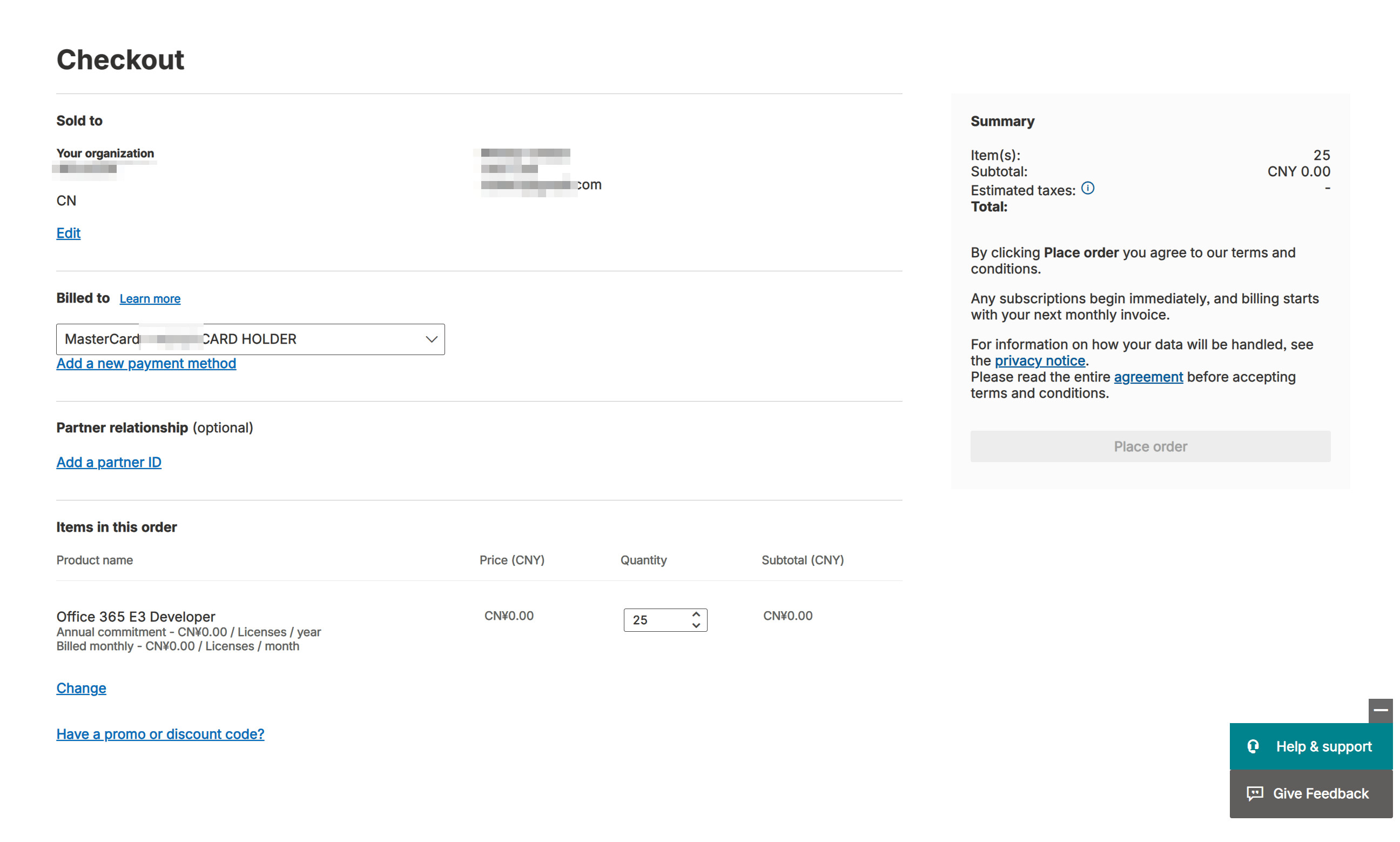Edit the Sold to organization details
Viewport: 1400px width, 842px height.
pyautogui.click(x=68, y=233)
